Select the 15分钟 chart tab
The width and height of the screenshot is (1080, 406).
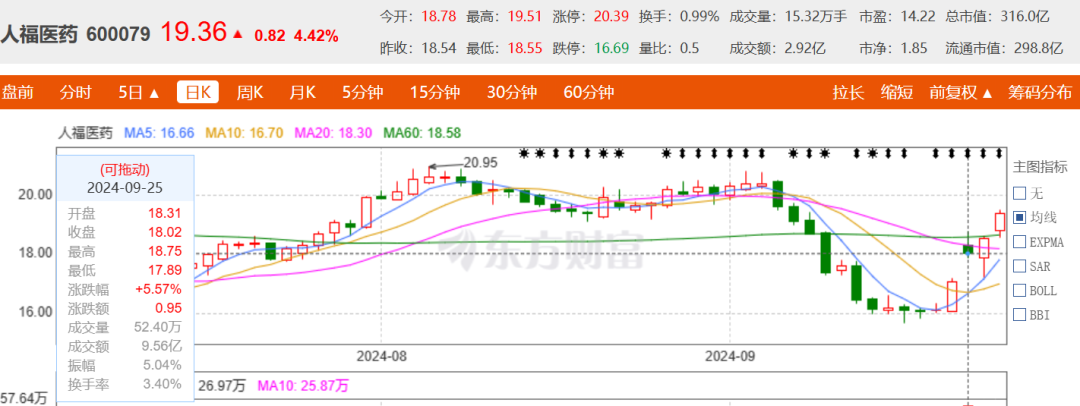(434, 93)
